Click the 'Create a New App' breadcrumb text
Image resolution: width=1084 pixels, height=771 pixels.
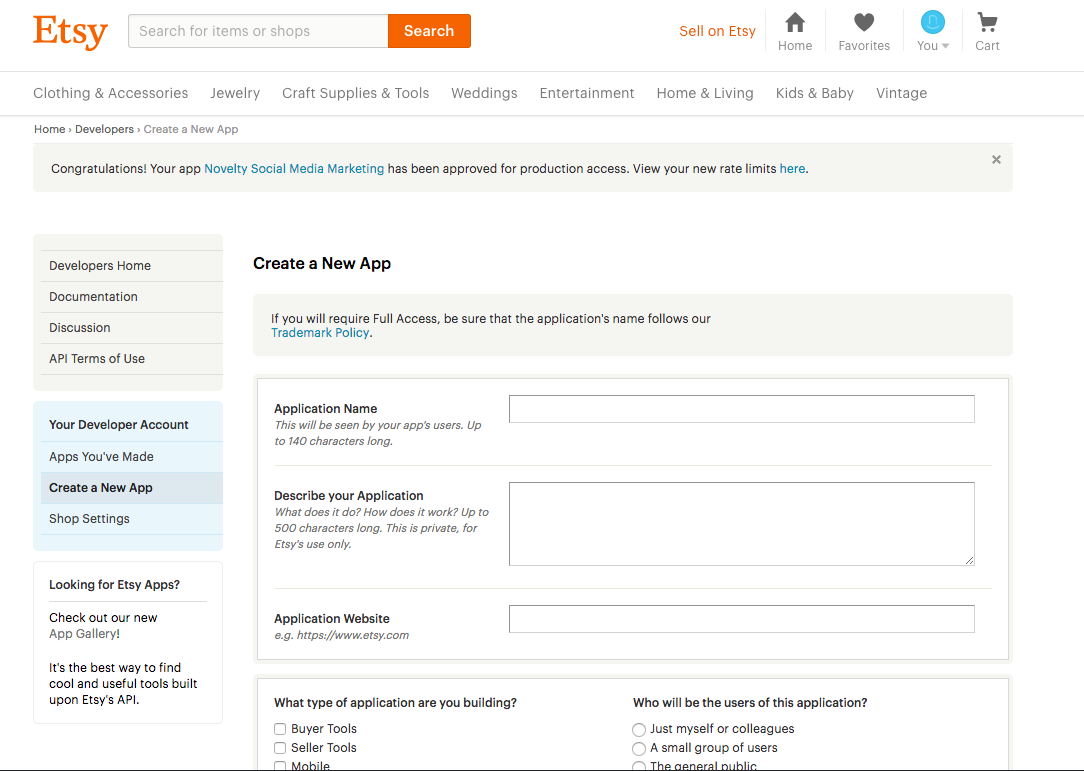pyautogui.click(x=191, y=129)
